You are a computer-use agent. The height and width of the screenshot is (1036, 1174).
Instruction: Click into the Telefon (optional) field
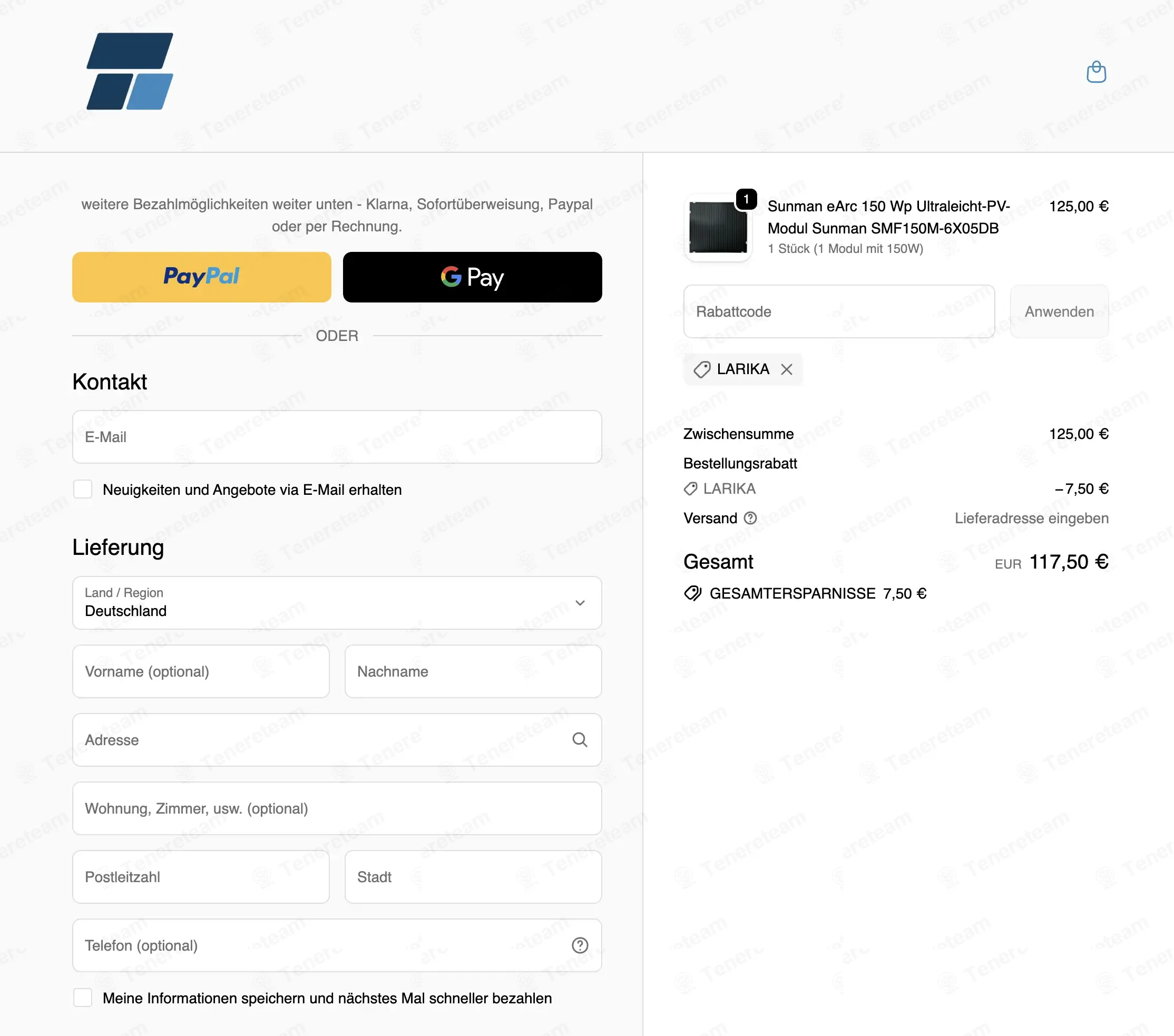click(337, 945)
